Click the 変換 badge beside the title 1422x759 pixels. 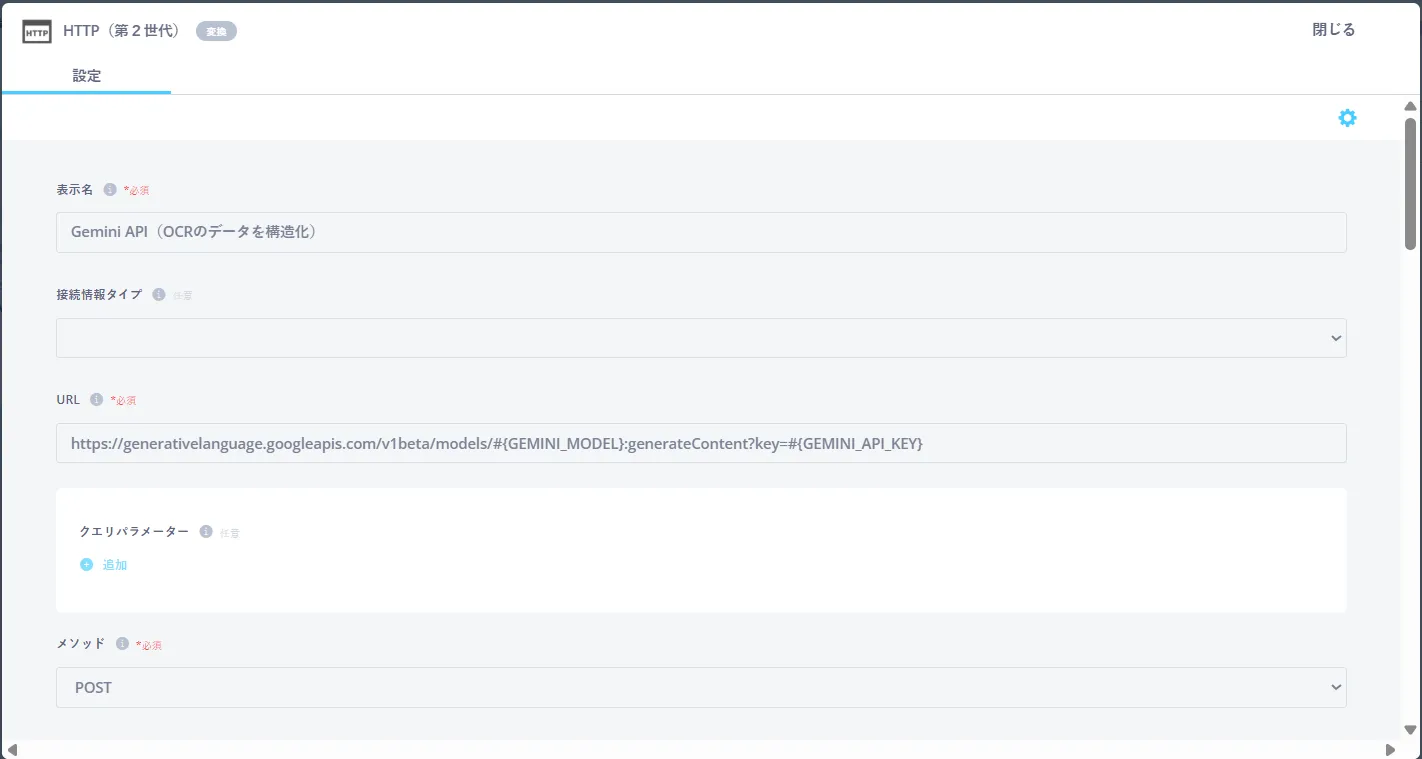coord(216,32)
